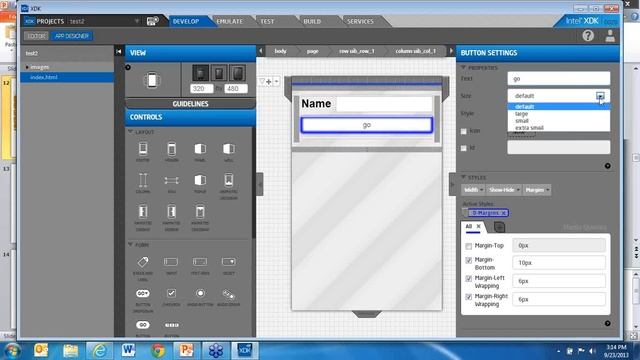
Task: Uncheck the Margin-Left Wrapping checkbox
Action: coord(469,278)
